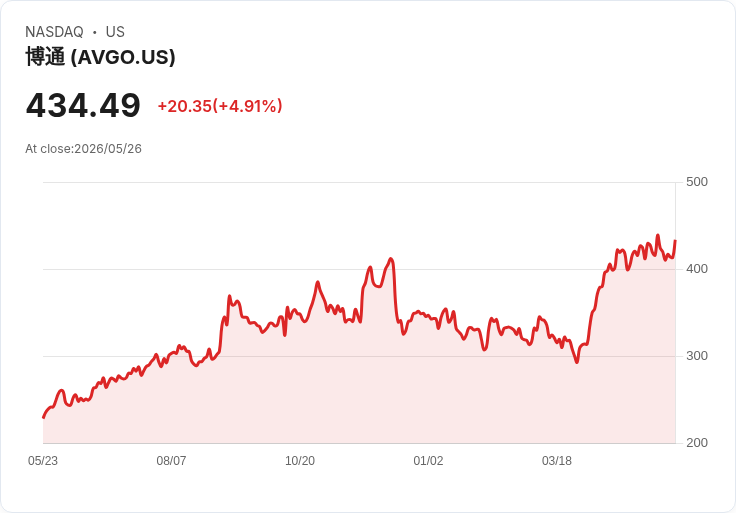This screenshot has width=736, height=513.
Task: Click the December price peak on the chart line
Action: tap(391, 259)
